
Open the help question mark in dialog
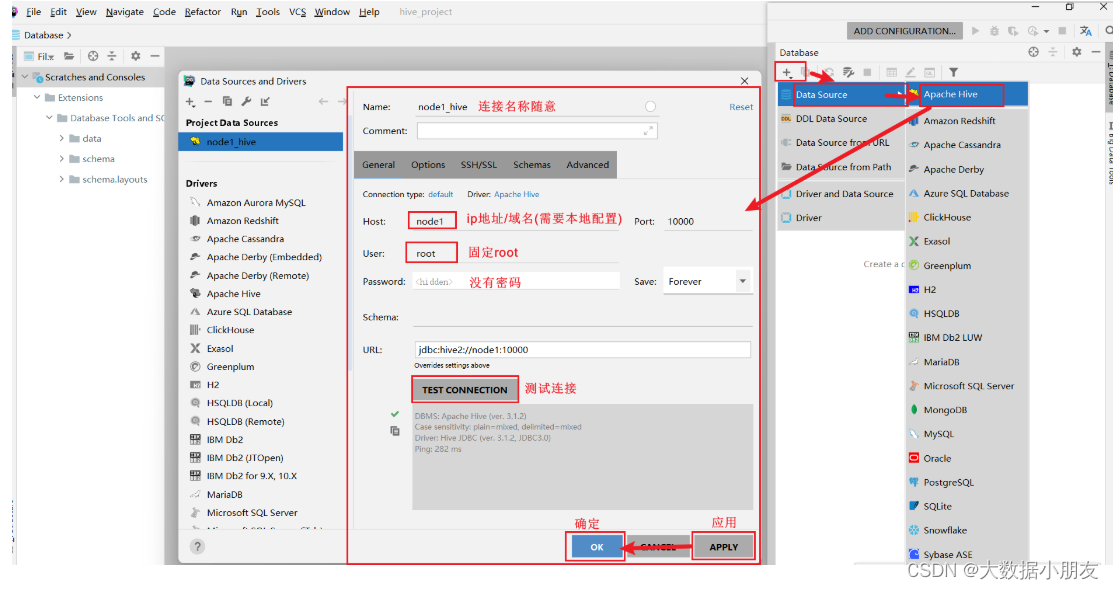(x=198, y=546)
